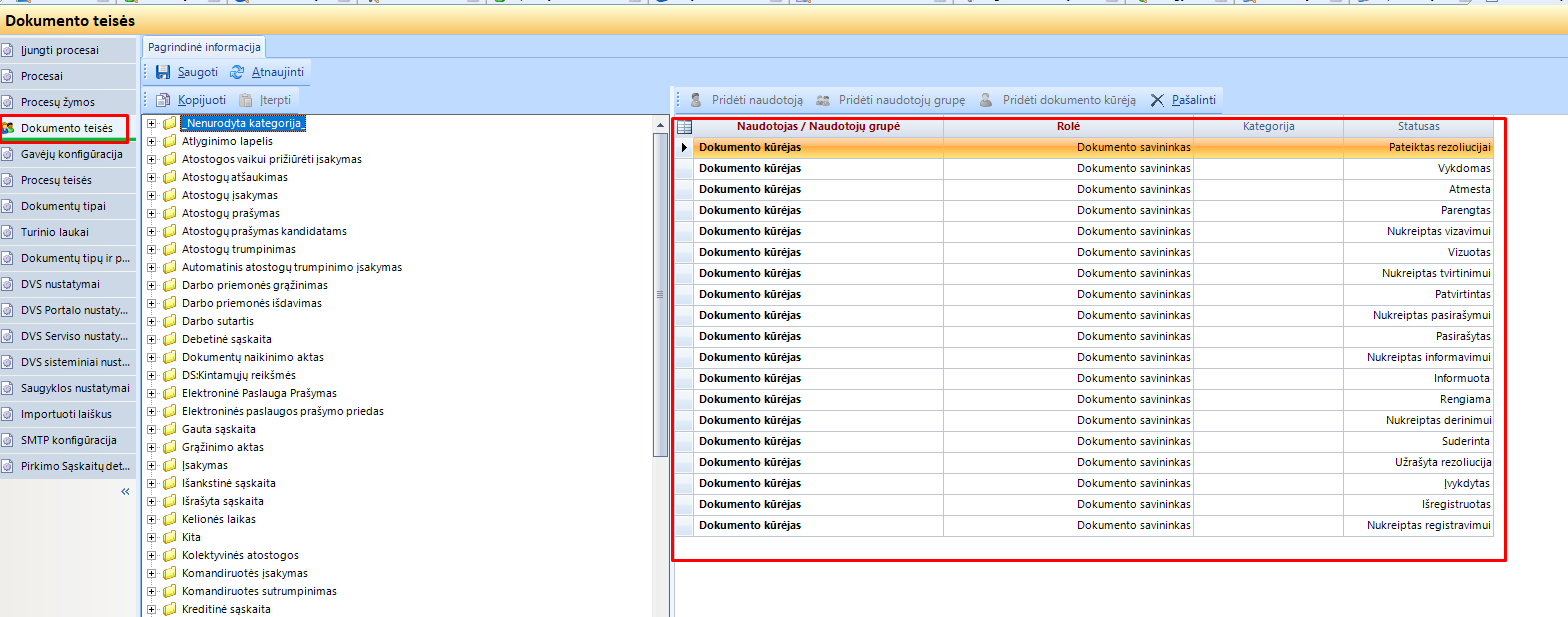Click the grid selector icon in table header corner
The height and width of the screenshot is (617, 1568).
(684, 127)
